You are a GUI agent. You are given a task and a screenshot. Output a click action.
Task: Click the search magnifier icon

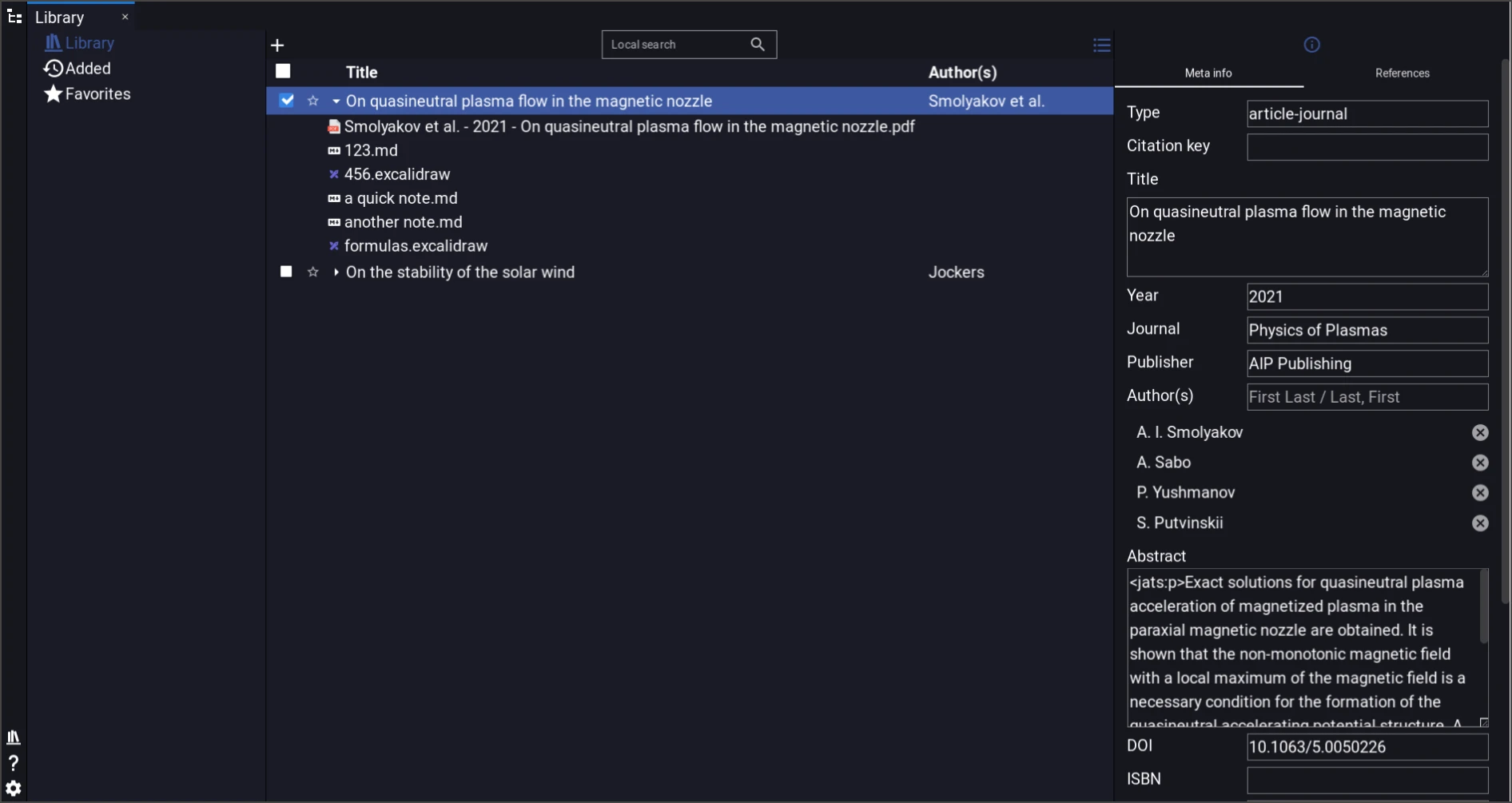(x=758, y=45)
